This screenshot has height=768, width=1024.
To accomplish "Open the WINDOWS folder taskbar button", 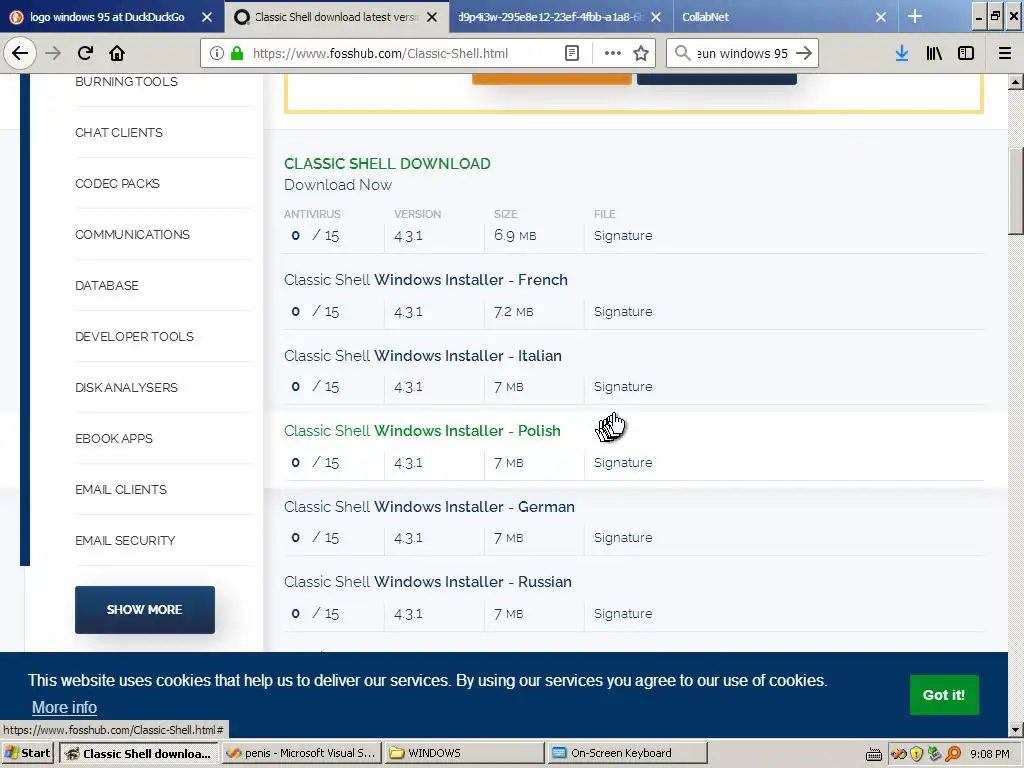I will pos(464,753).
